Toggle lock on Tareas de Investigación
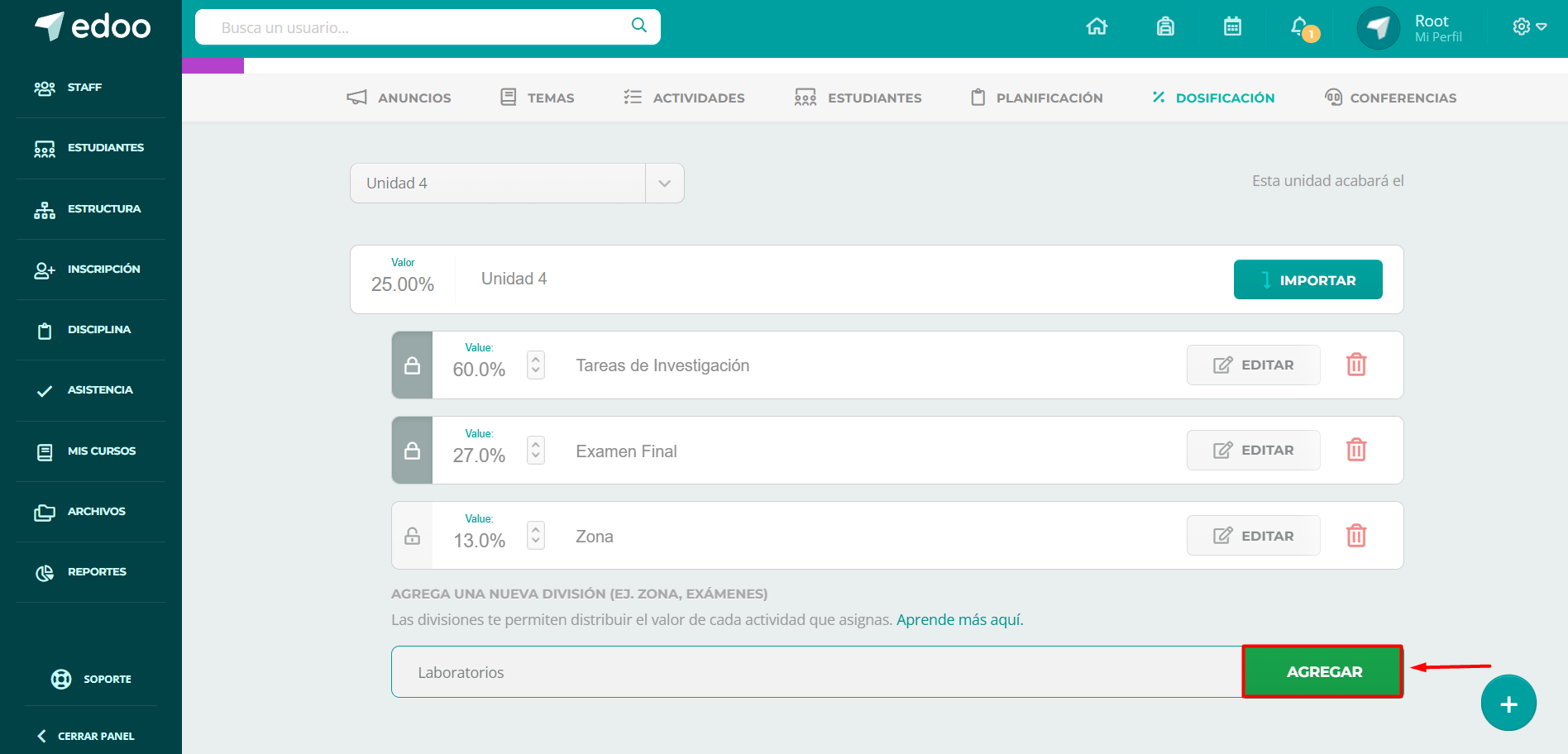 coord(412,365)
